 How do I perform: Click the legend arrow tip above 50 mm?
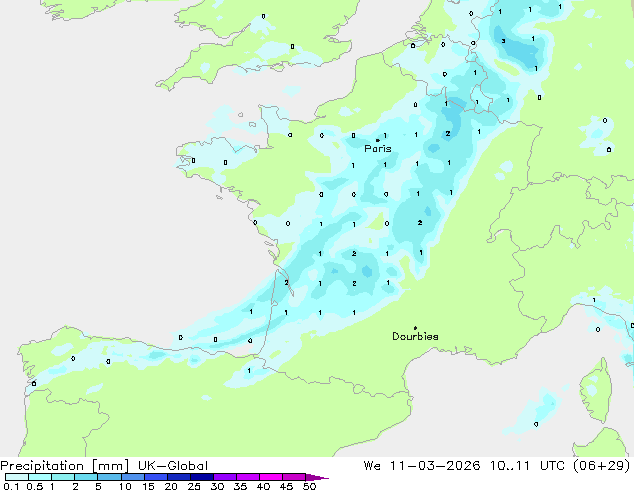pos(317,477)
